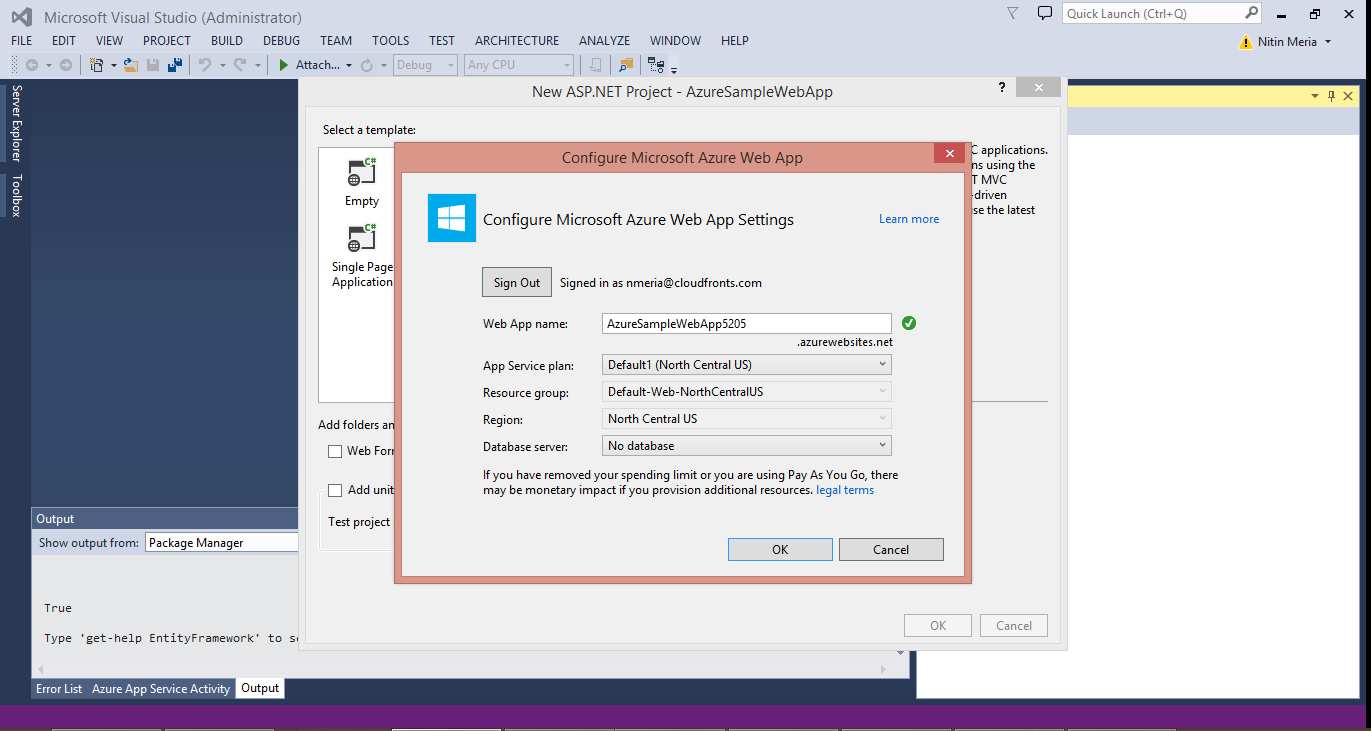This screenshot has width=1371, height=731.
Task: Switch to the Error List tab
Action: (x=59, y=689)
